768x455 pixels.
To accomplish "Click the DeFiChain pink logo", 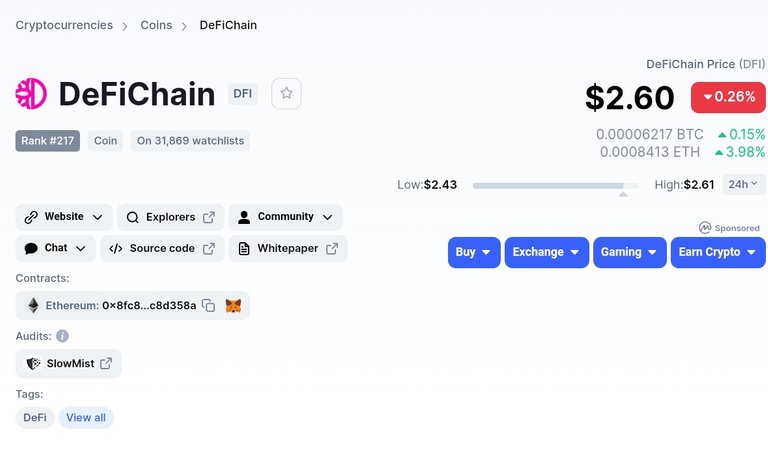I will tap(31, 94).
